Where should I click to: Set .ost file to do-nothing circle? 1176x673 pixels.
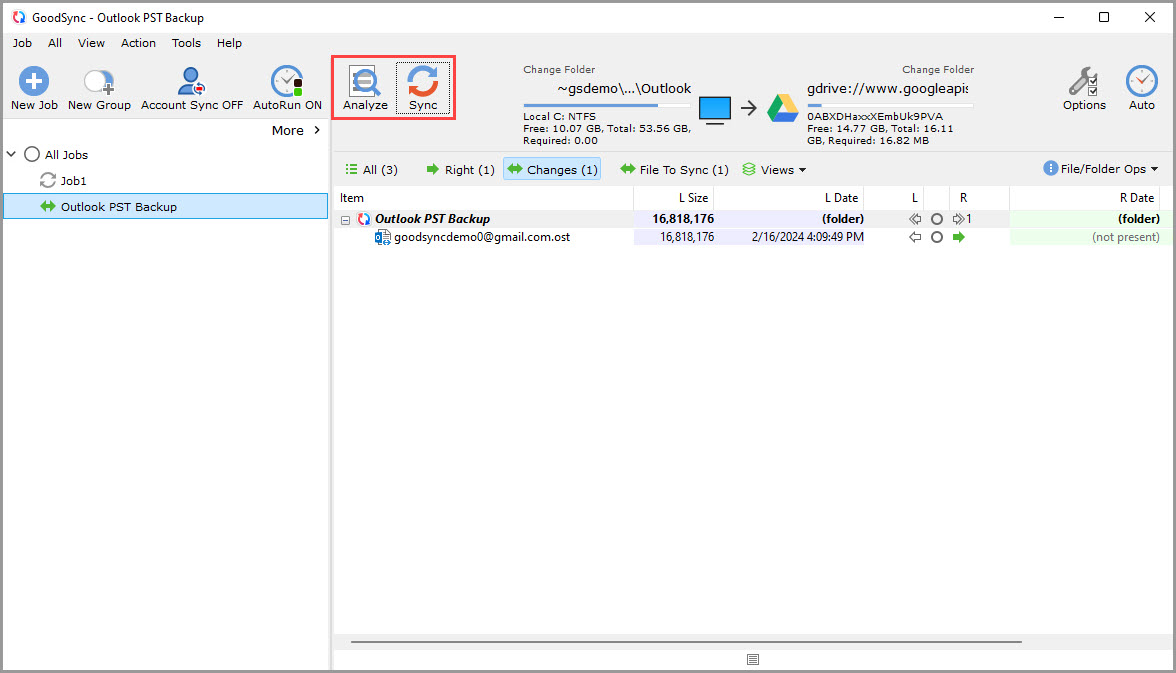pyautogui.click(x=937, y=237)
